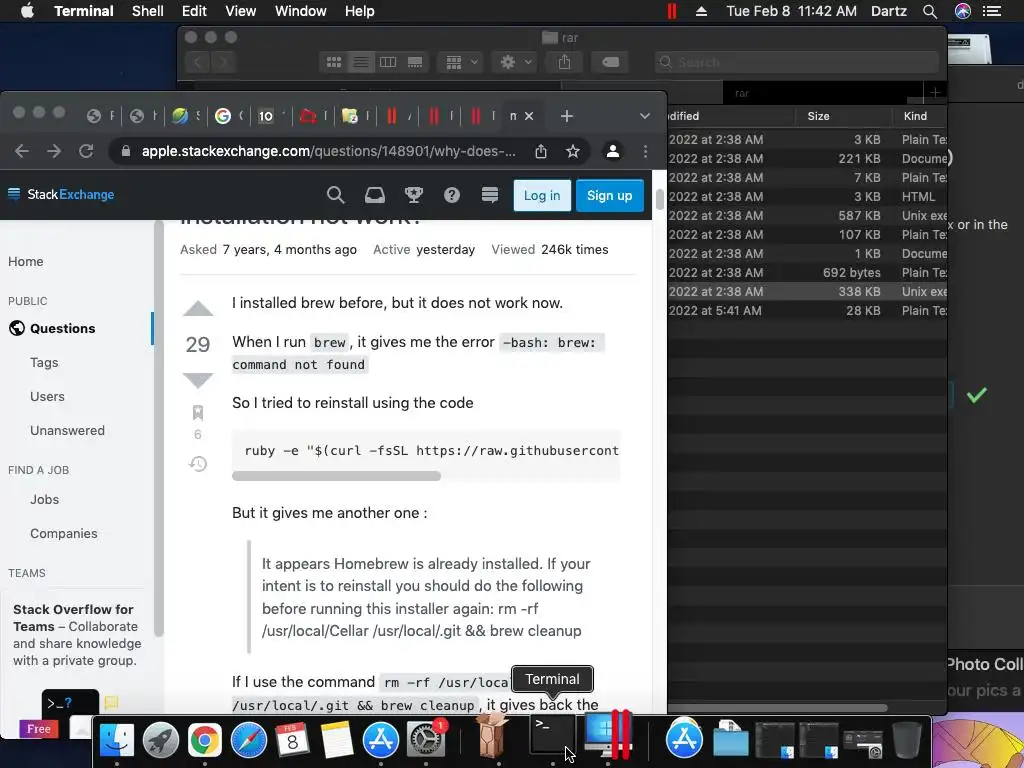
Task: Click the share page icon in address bar
Action: click(541, 152)
